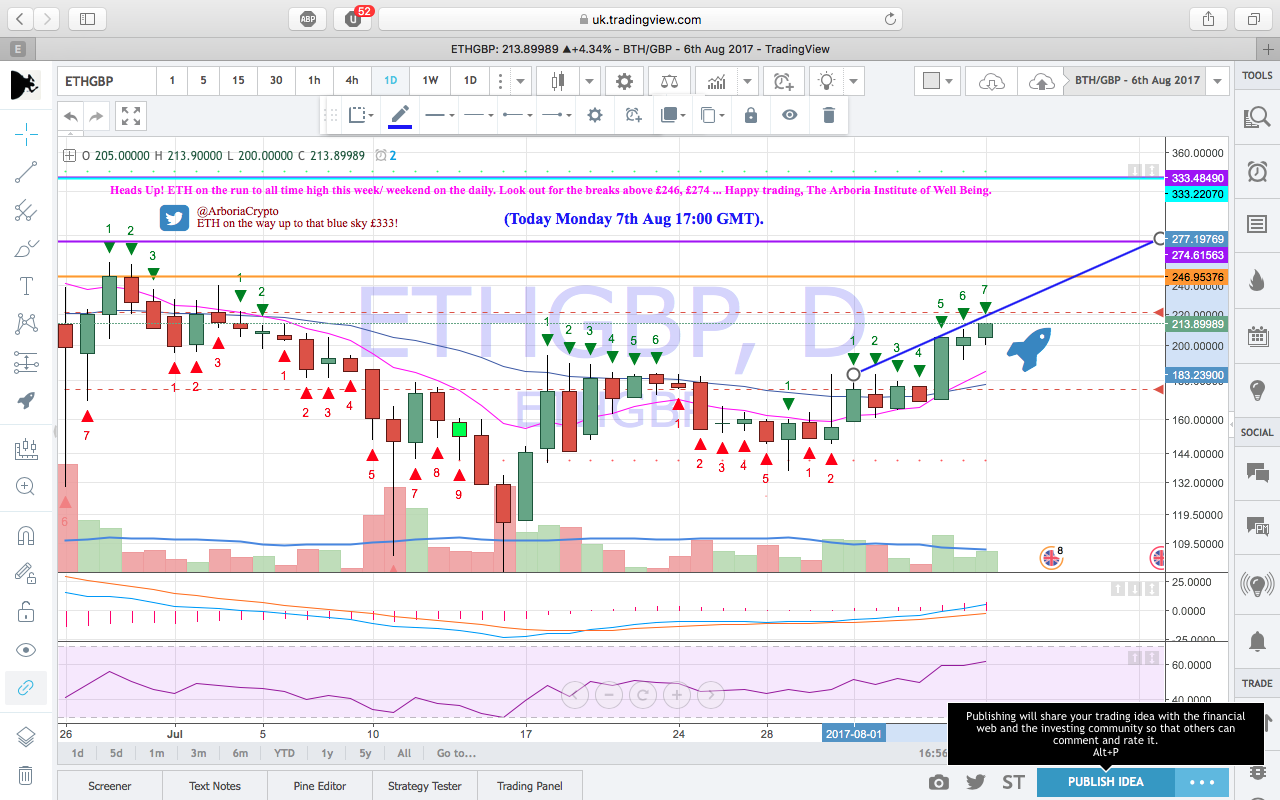Toggle lock all drawing tools

(26, 612)
